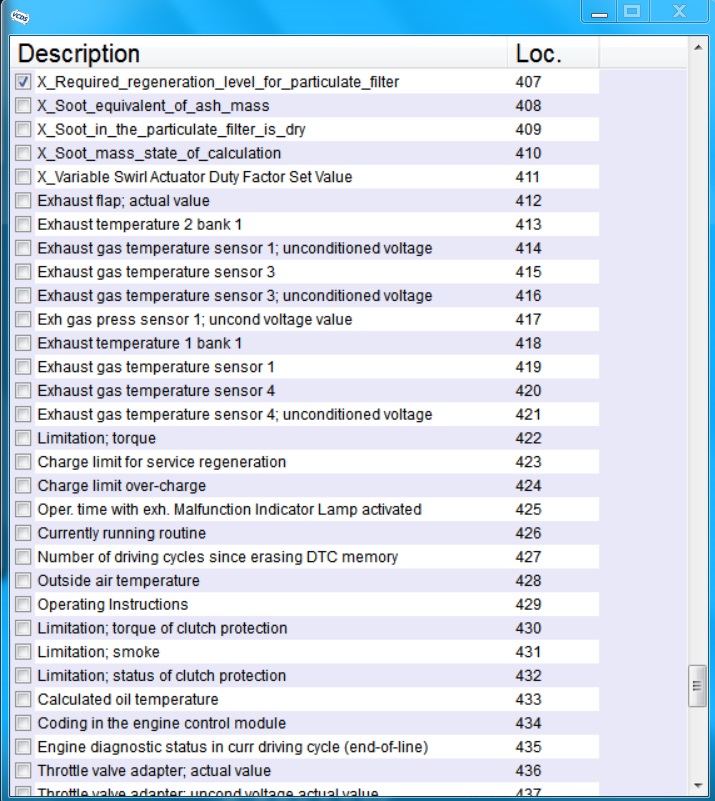Viewport: 715px width, 801px height.
Task: Check Exhaust gas temperature sensor 3 box
Action: pyautogui.click(x=23, y=272)
